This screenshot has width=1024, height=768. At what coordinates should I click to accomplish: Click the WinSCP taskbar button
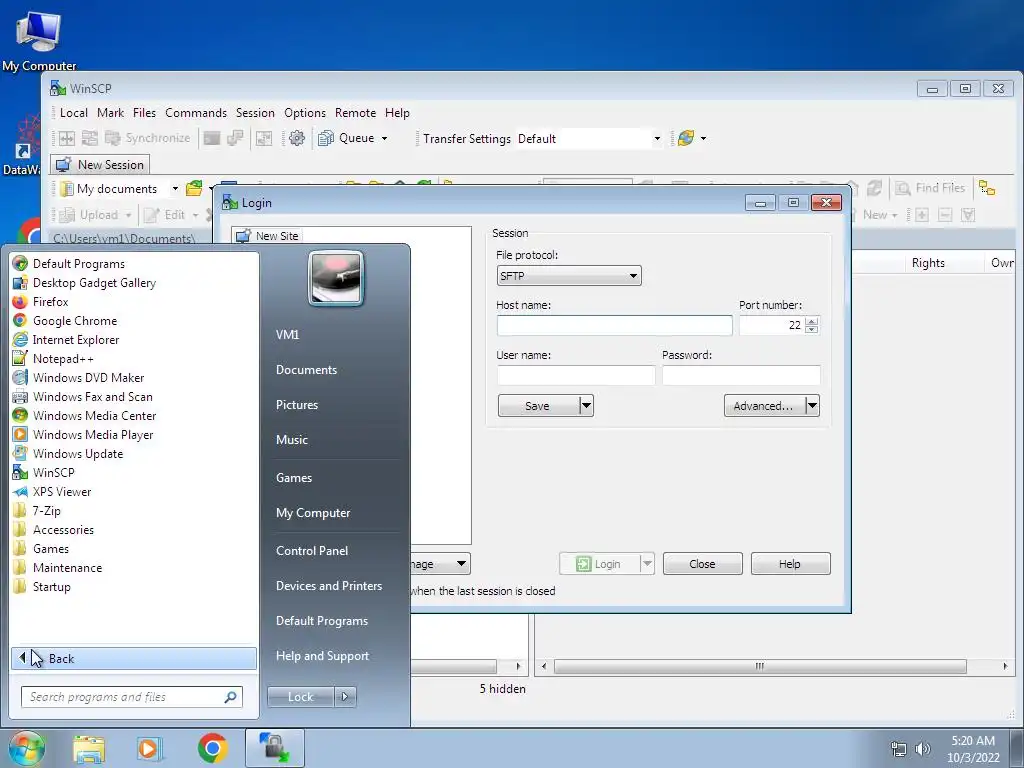pos(275,748)
